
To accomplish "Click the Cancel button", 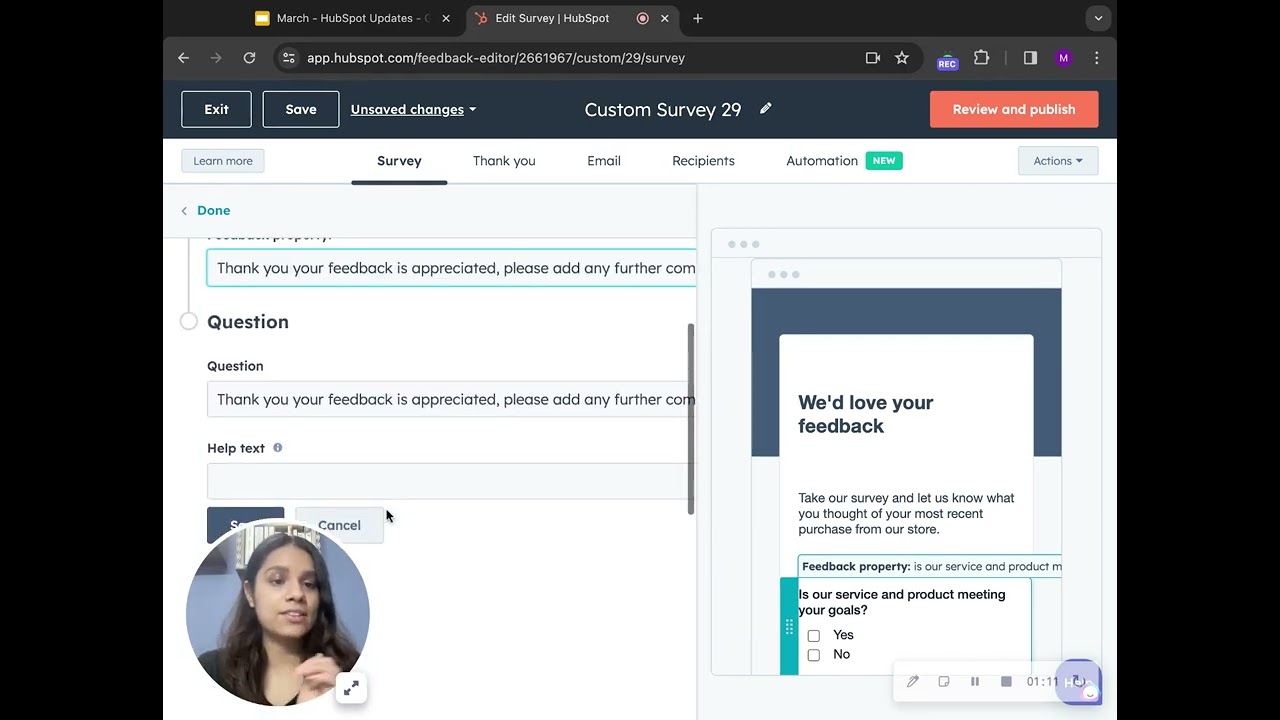I will click(339, 525).
